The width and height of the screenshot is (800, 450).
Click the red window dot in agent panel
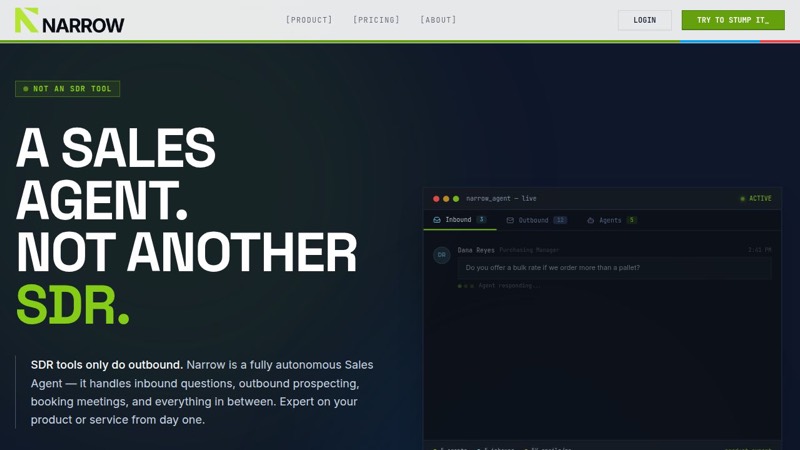coord(436,199)
